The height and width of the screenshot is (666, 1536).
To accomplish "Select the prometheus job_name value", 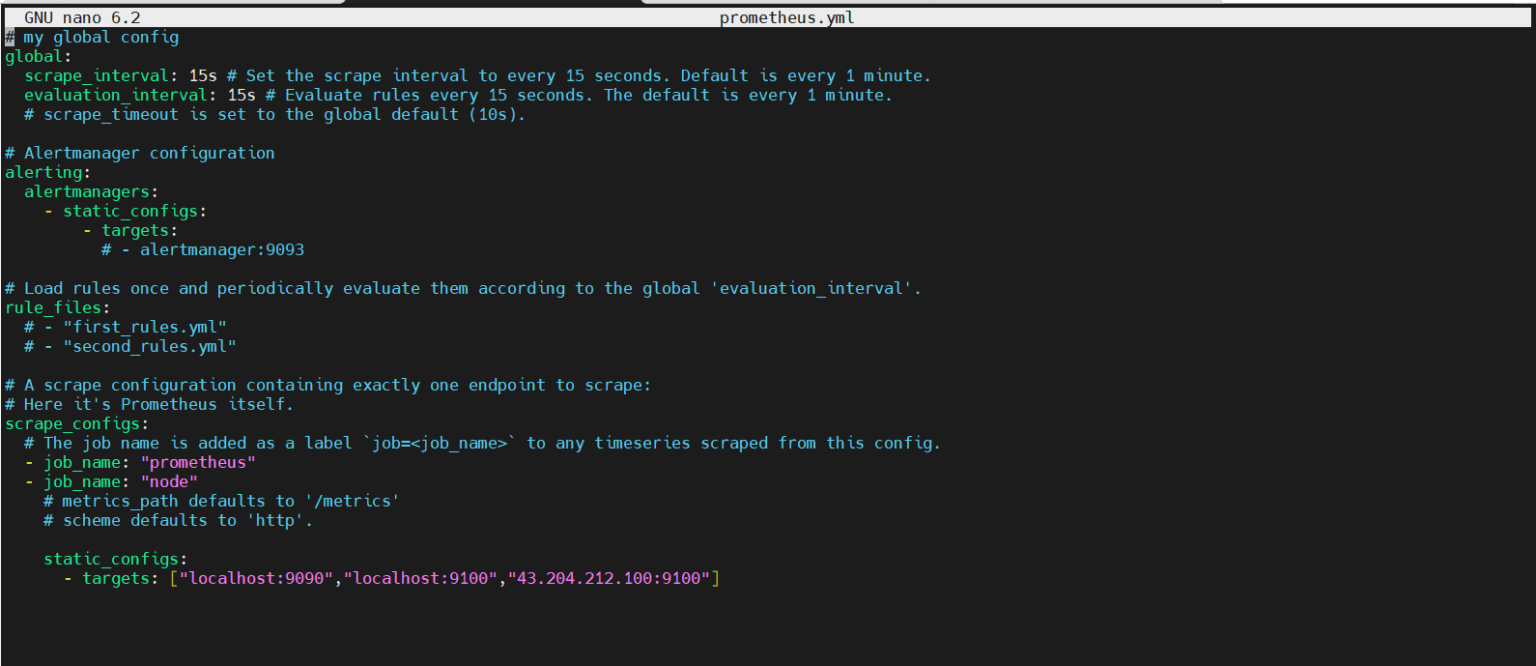I will 197,462.
